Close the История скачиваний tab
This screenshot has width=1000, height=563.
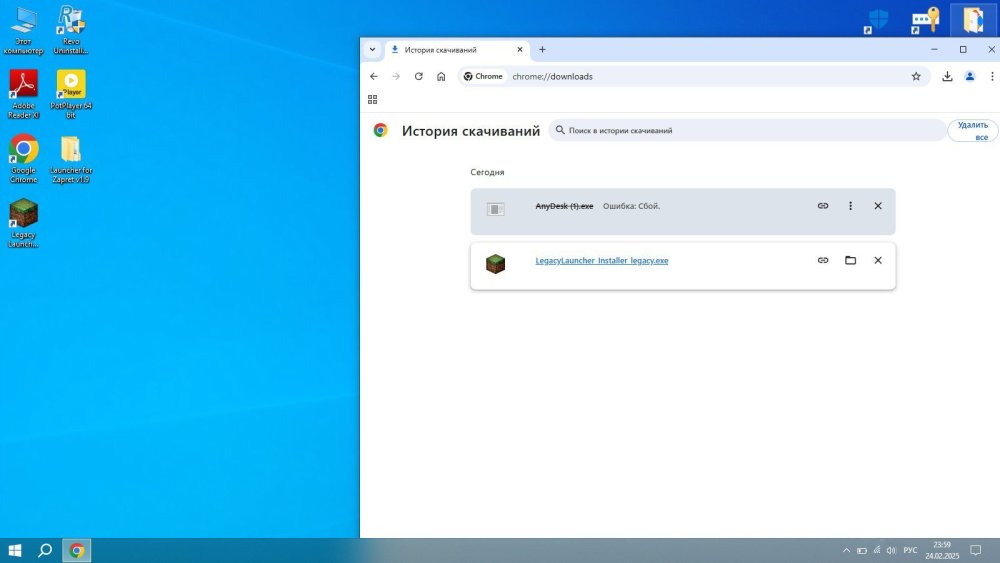(520, 50)
